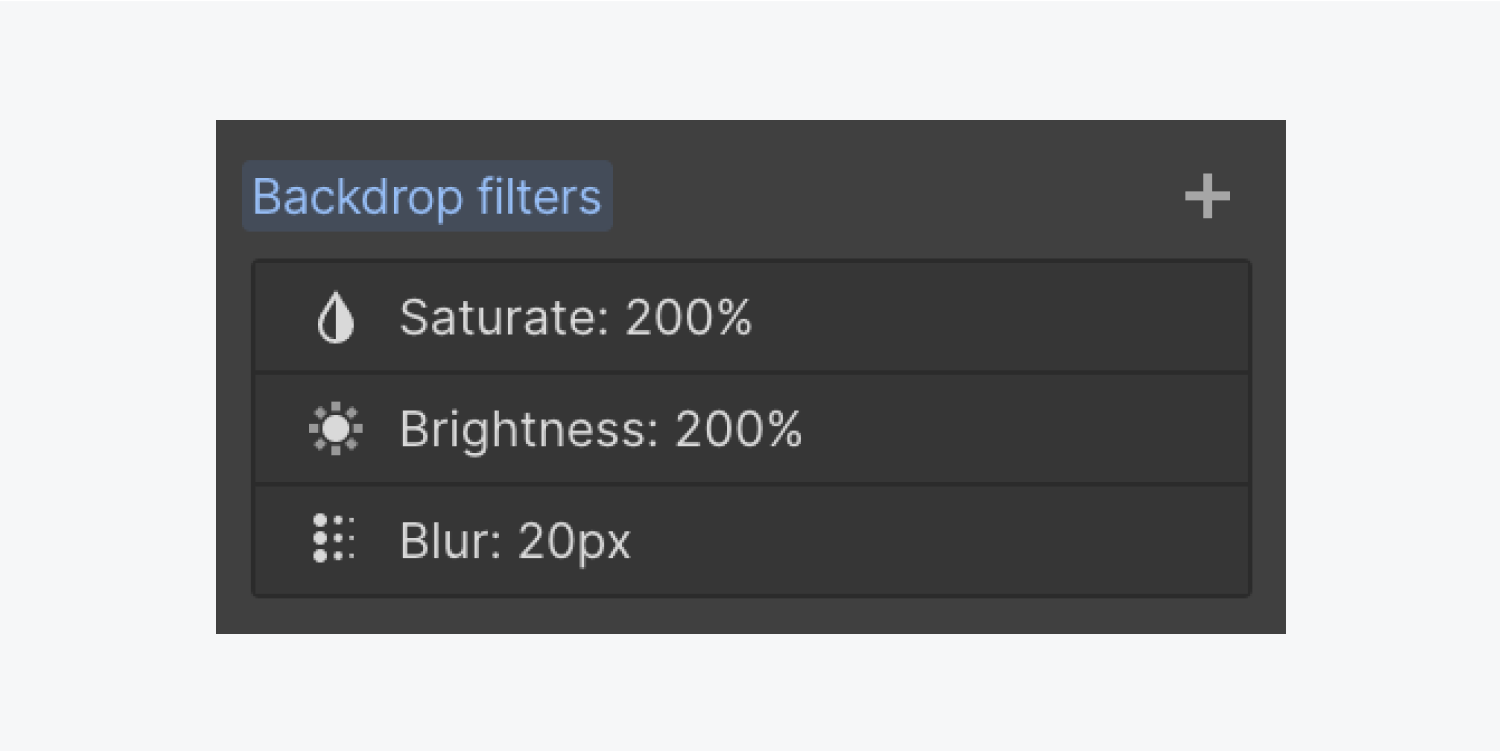Click the Brightness sun icon
Screen dimensions: 1501x751
click(x=335, y=430)
